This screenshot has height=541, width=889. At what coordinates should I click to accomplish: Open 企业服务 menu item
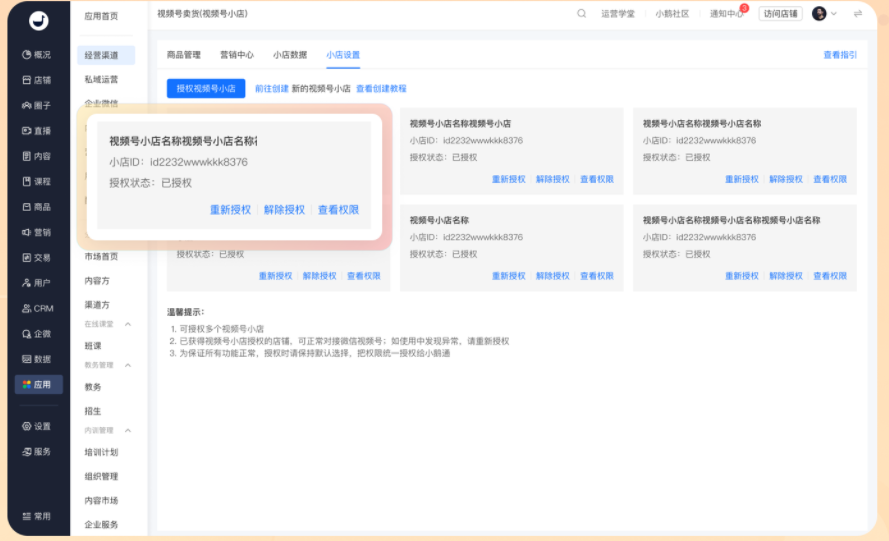pyautogui.click(x=101, y=525)
